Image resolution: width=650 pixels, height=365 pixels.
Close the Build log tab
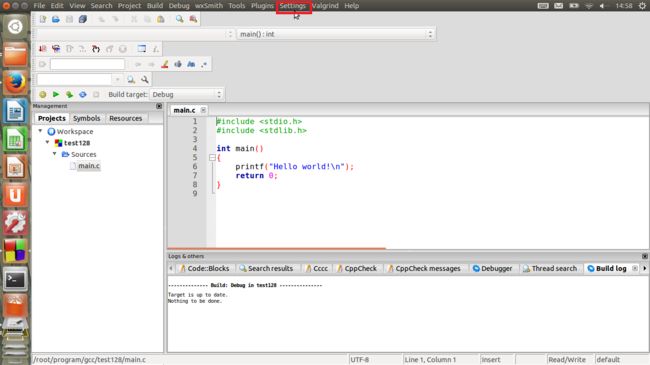coord(635,268)
